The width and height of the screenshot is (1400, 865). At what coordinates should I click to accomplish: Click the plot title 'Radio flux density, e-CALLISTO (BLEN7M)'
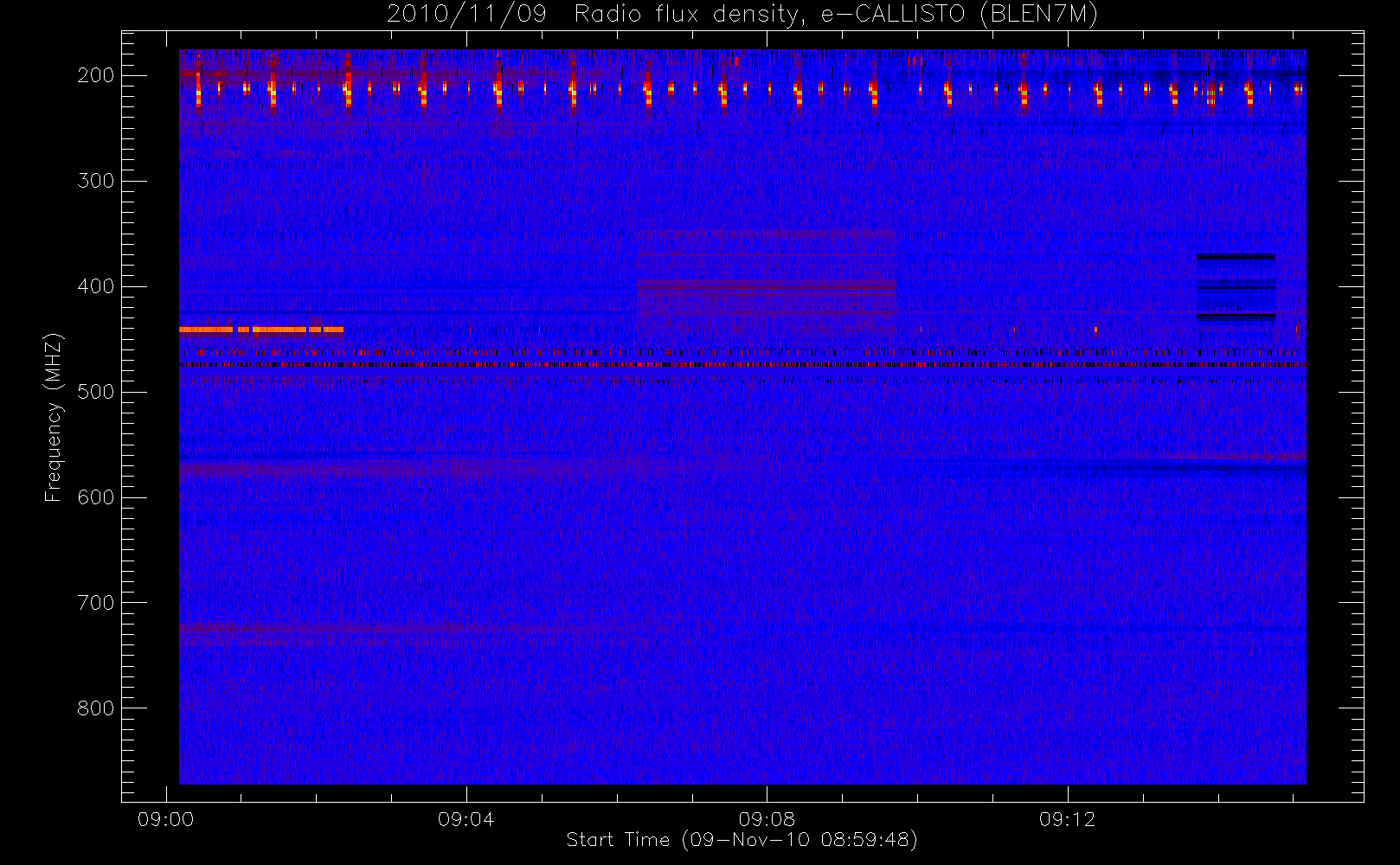(836, 15)
